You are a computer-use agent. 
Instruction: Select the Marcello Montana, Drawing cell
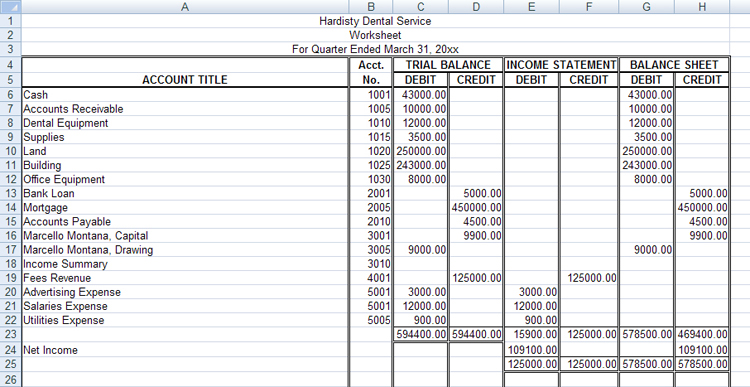coord(185,250)
